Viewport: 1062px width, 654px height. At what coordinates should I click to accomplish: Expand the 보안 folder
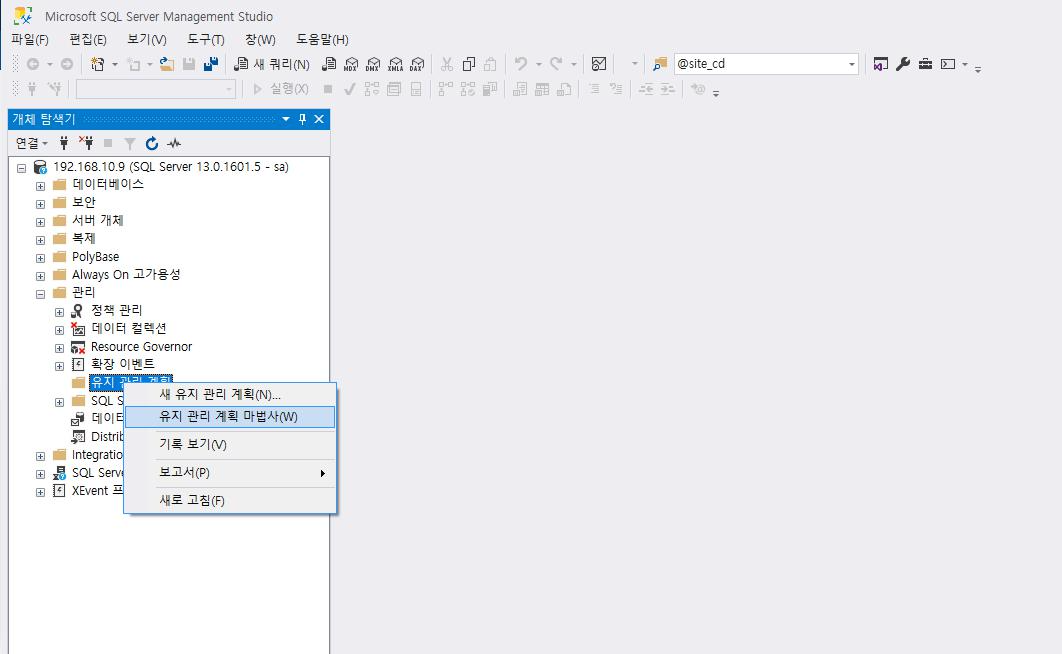pyautogui.click(x=41, y=204)
